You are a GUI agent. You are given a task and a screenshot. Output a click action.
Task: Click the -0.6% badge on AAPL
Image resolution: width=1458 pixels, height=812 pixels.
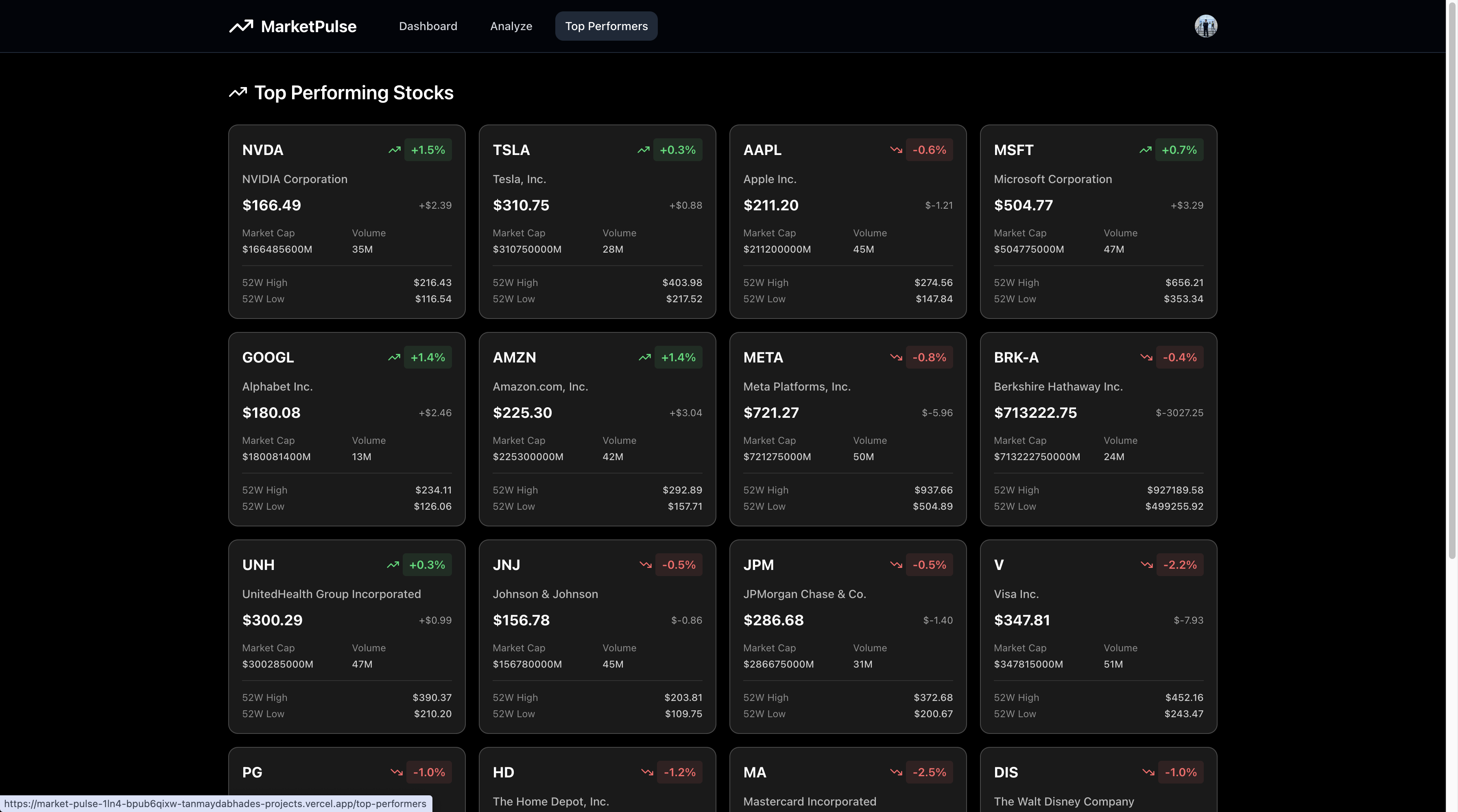coord(930,150)
